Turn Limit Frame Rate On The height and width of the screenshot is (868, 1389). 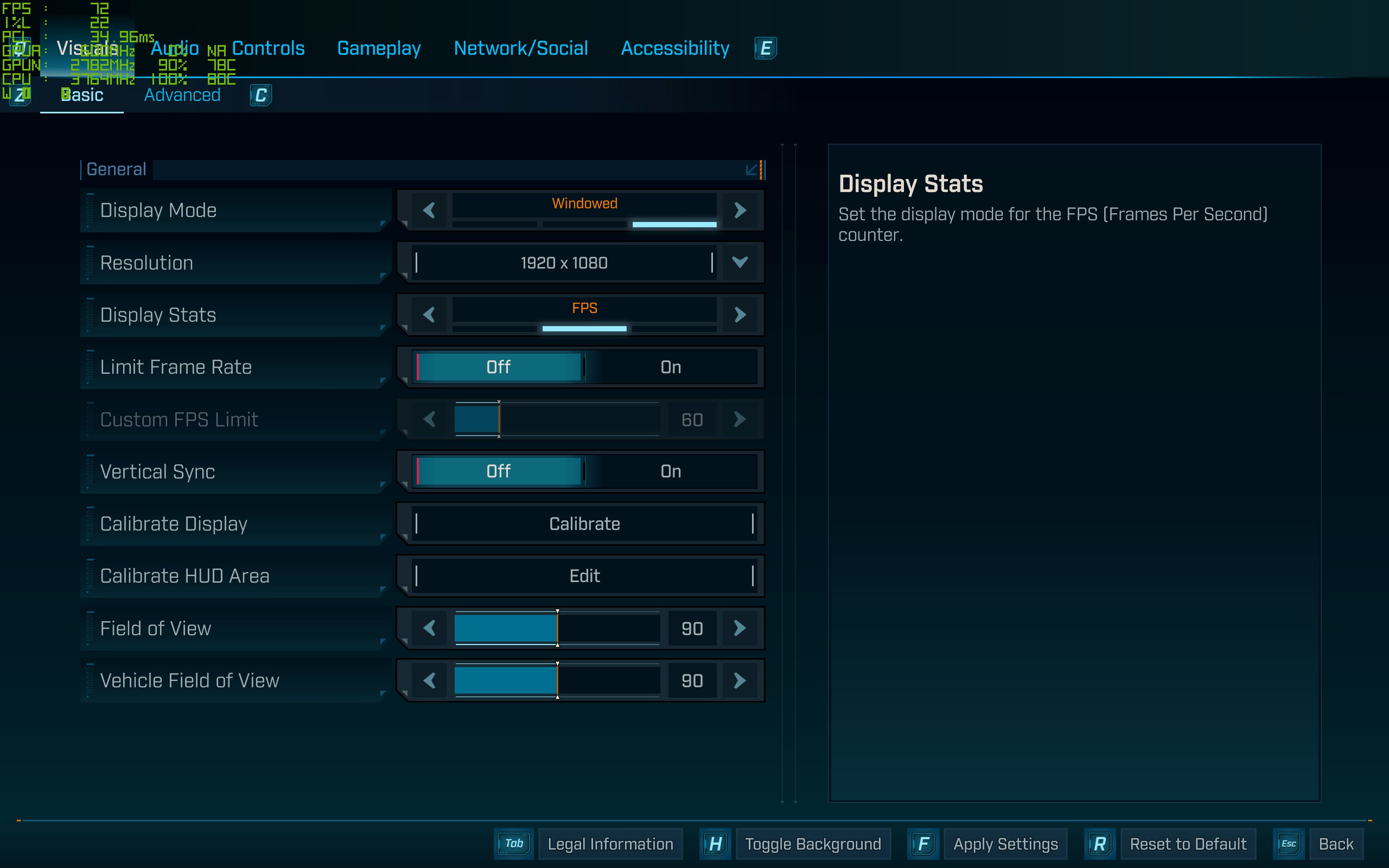click(x=671, y=367)
